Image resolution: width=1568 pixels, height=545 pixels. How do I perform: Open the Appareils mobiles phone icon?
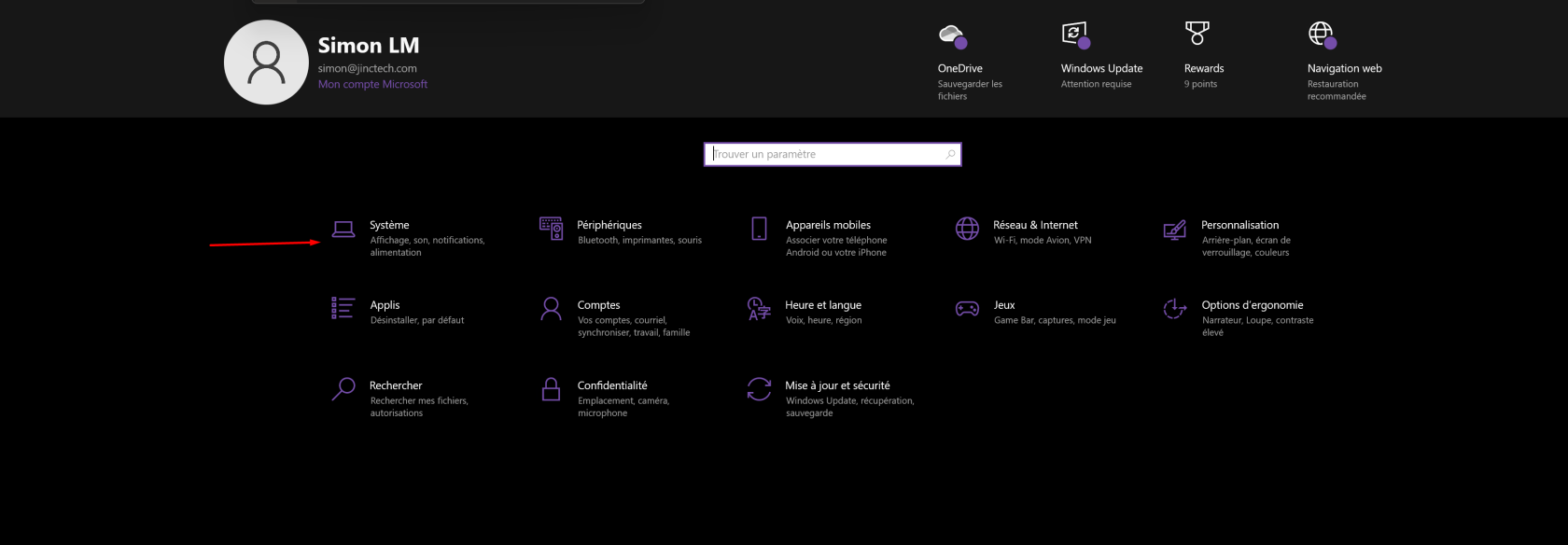(760, 229)
